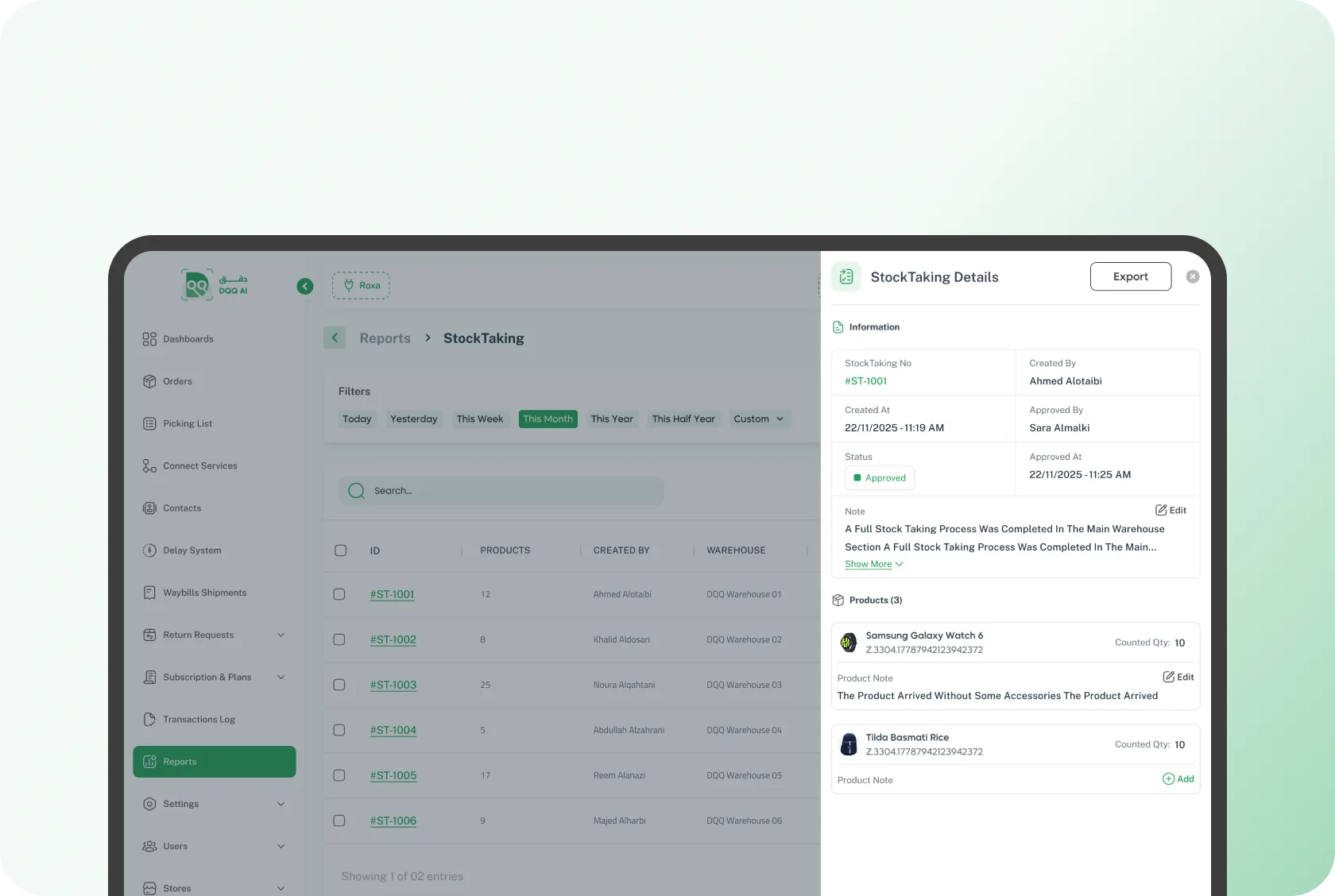The width and height of the screenshot is (1335, 896).
Task: Click the Information section document icon
Action: click(838, 327)
